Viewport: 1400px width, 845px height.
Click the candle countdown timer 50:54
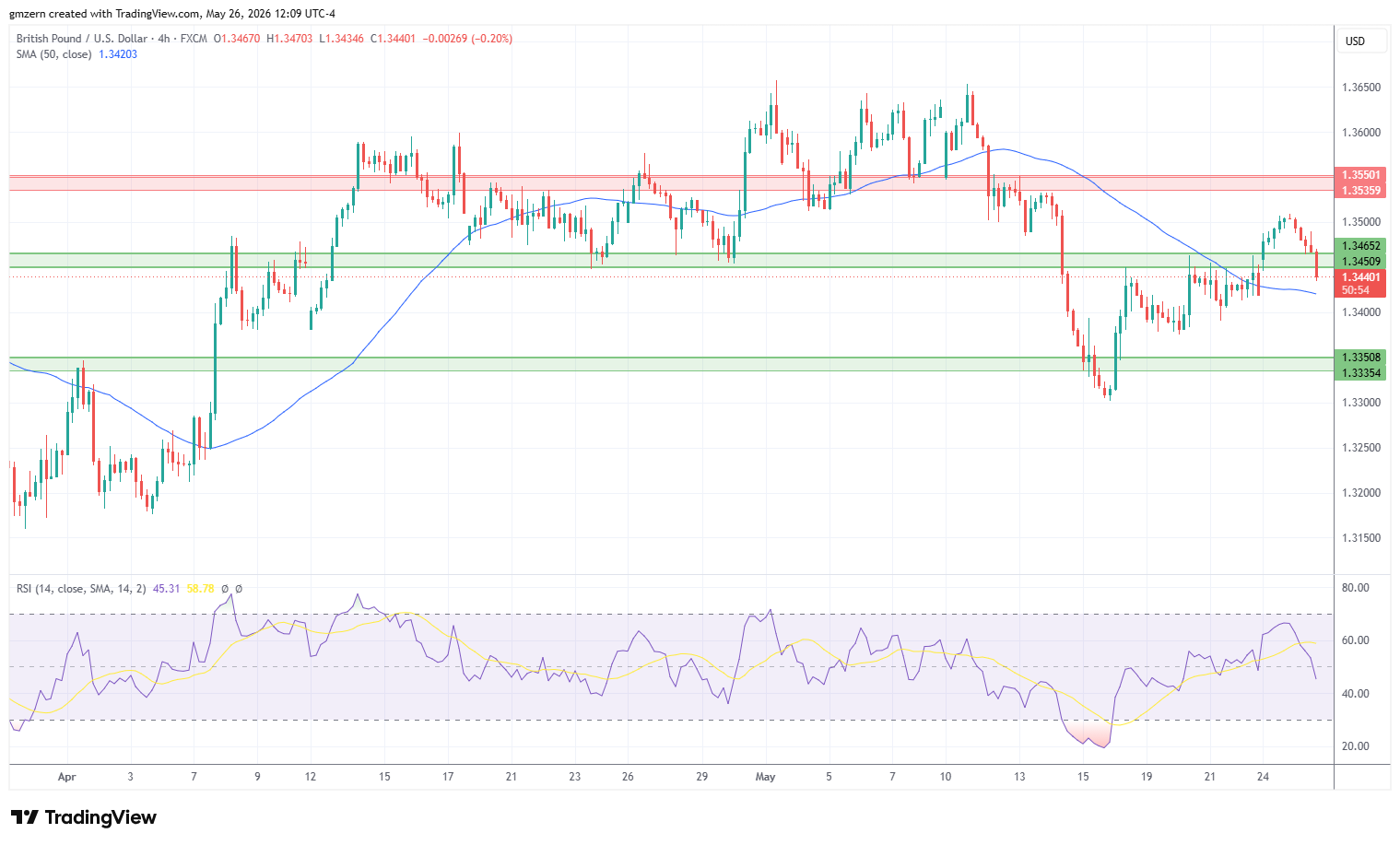click(x=1356, y=290)
